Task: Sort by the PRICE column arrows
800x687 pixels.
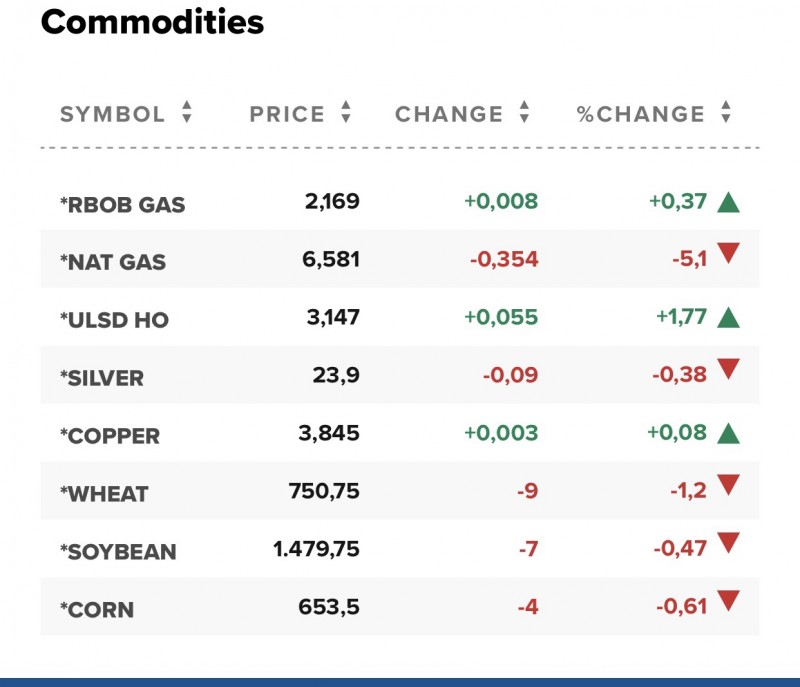Action: 346,114
